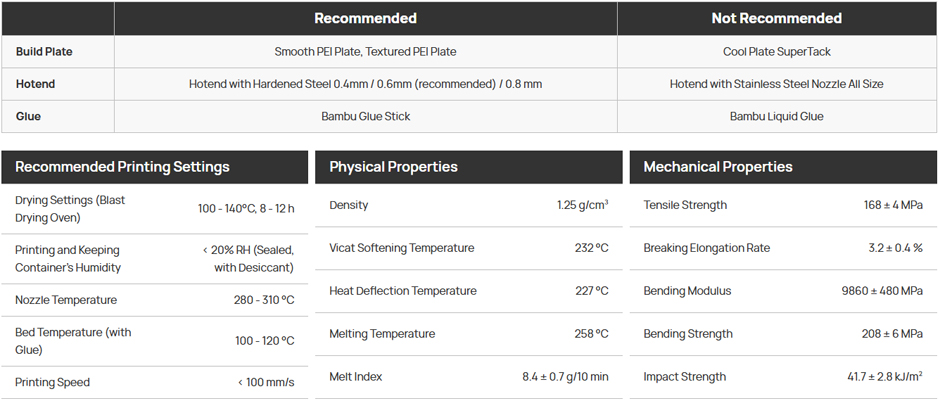Click the Bending Modulus value

coord(882,291)
